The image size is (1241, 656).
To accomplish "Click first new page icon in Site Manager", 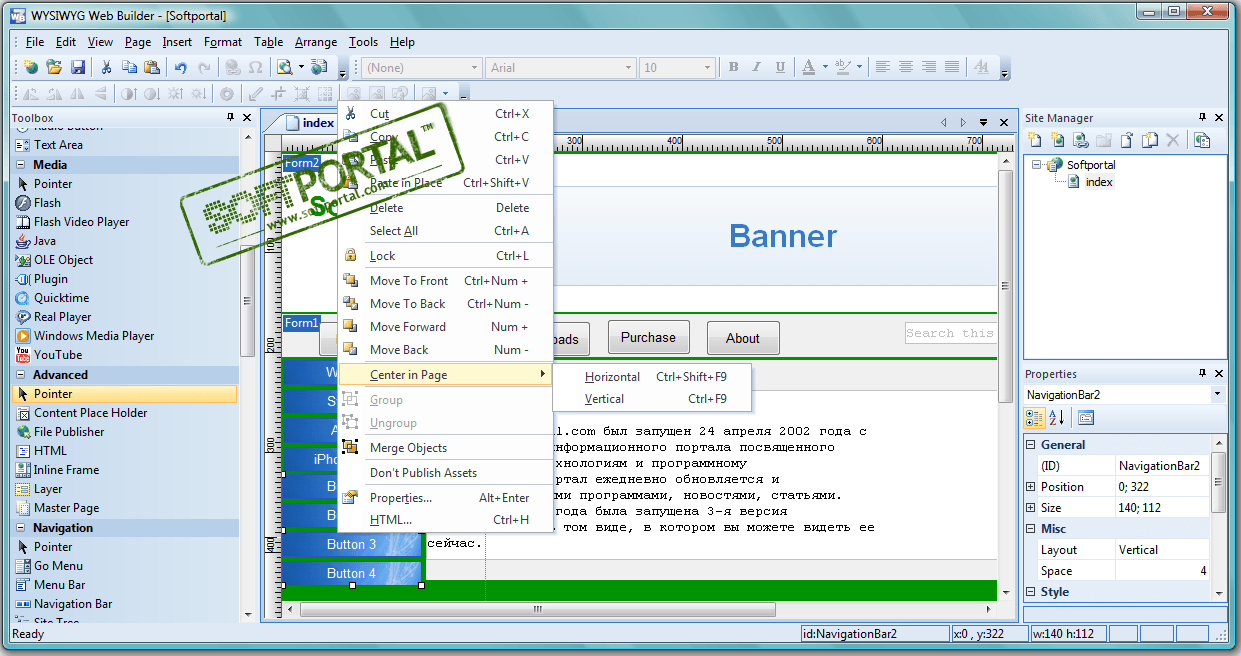I will click(1035, 140).
